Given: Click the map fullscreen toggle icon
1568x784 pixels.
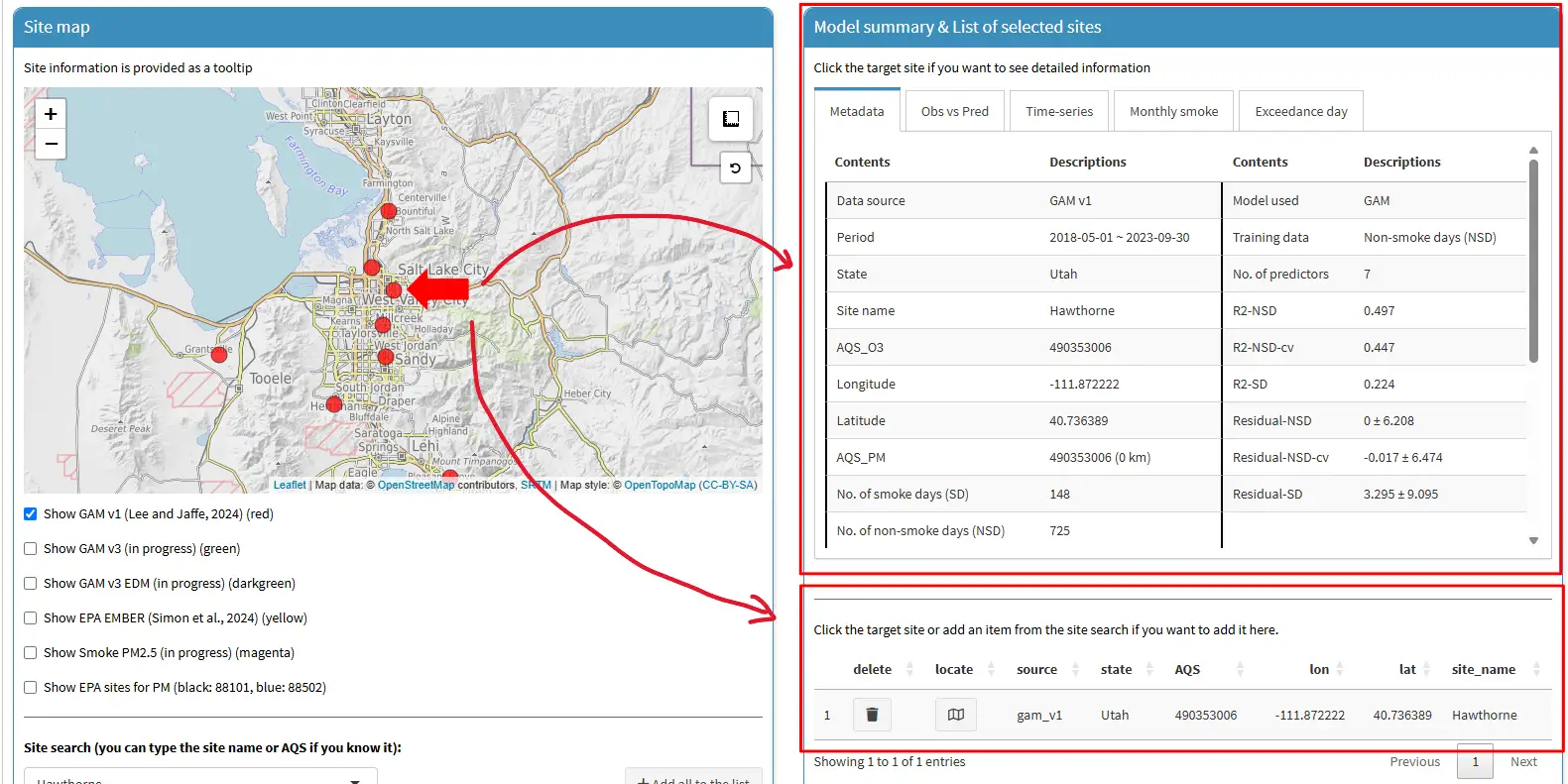Looking at the screenshot, I should pyautogui.click(x=731, y=119).
